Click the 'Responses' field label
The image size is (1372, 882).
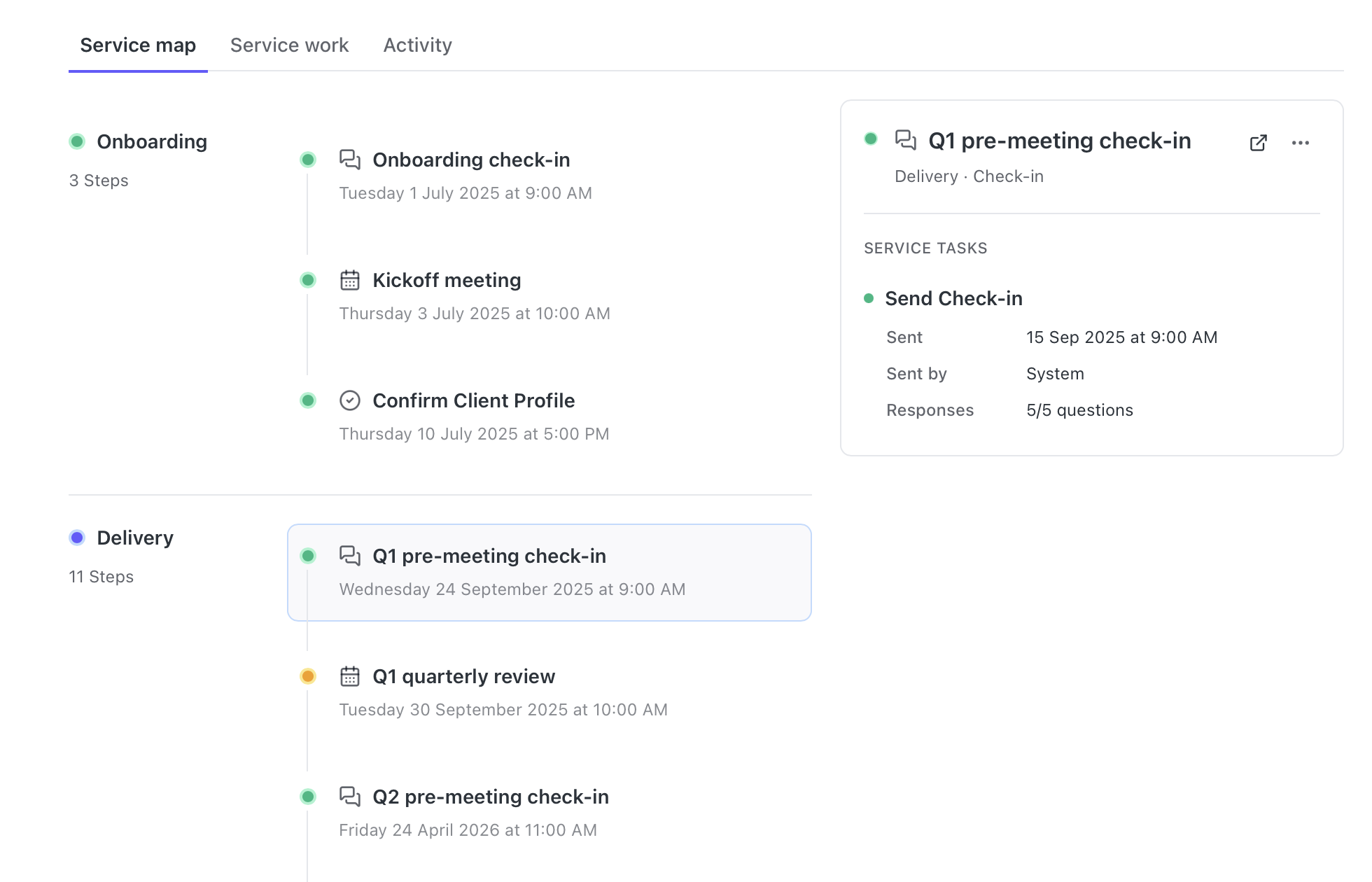point(930,410)
